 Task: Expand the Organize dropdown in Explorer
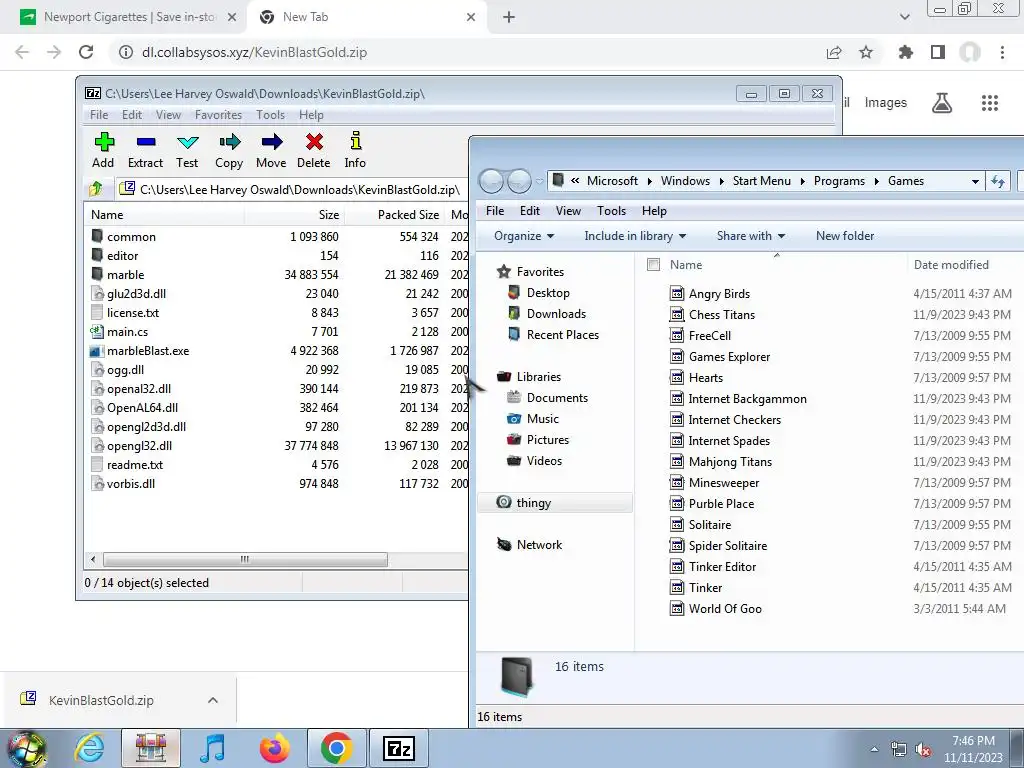click(524, 236)
